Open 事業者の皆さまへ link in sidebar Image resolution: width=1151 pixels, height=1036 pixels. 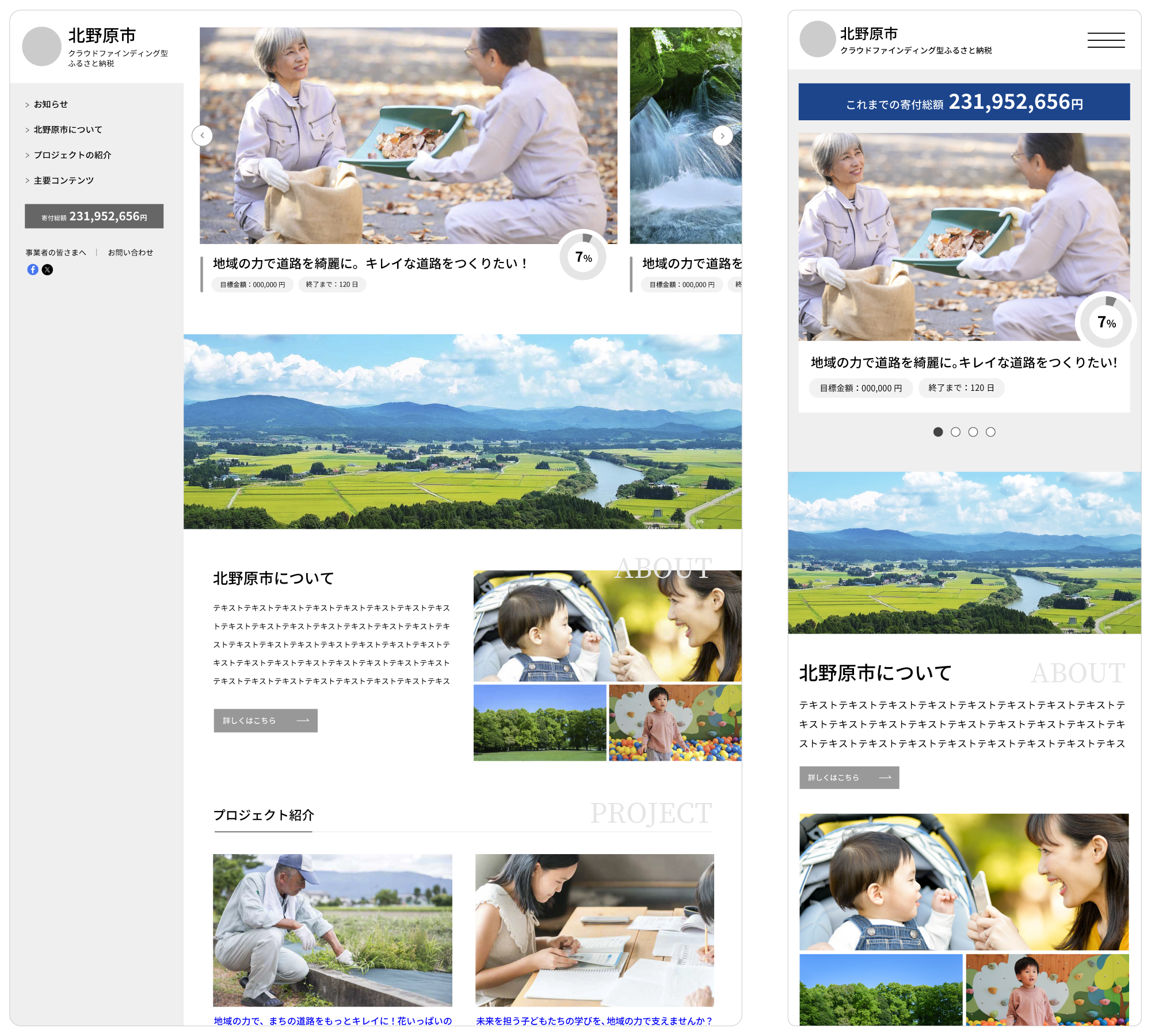(x=56, y=252)
